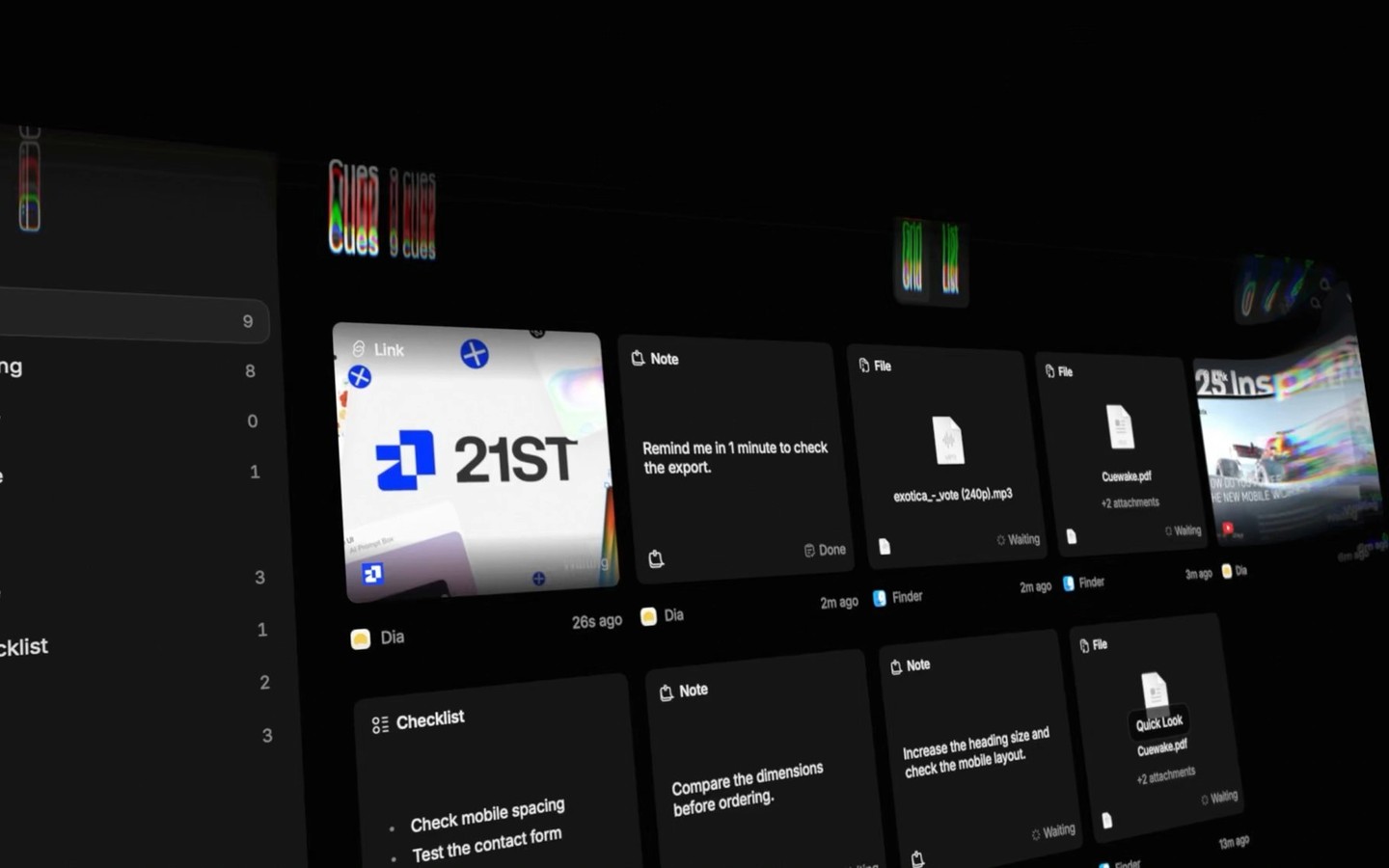The width and height of the screenshot is (1389, 868).
Task: Click the file name 'exotica_-_vote (240p).mp3'
Action: click(953, 495)
